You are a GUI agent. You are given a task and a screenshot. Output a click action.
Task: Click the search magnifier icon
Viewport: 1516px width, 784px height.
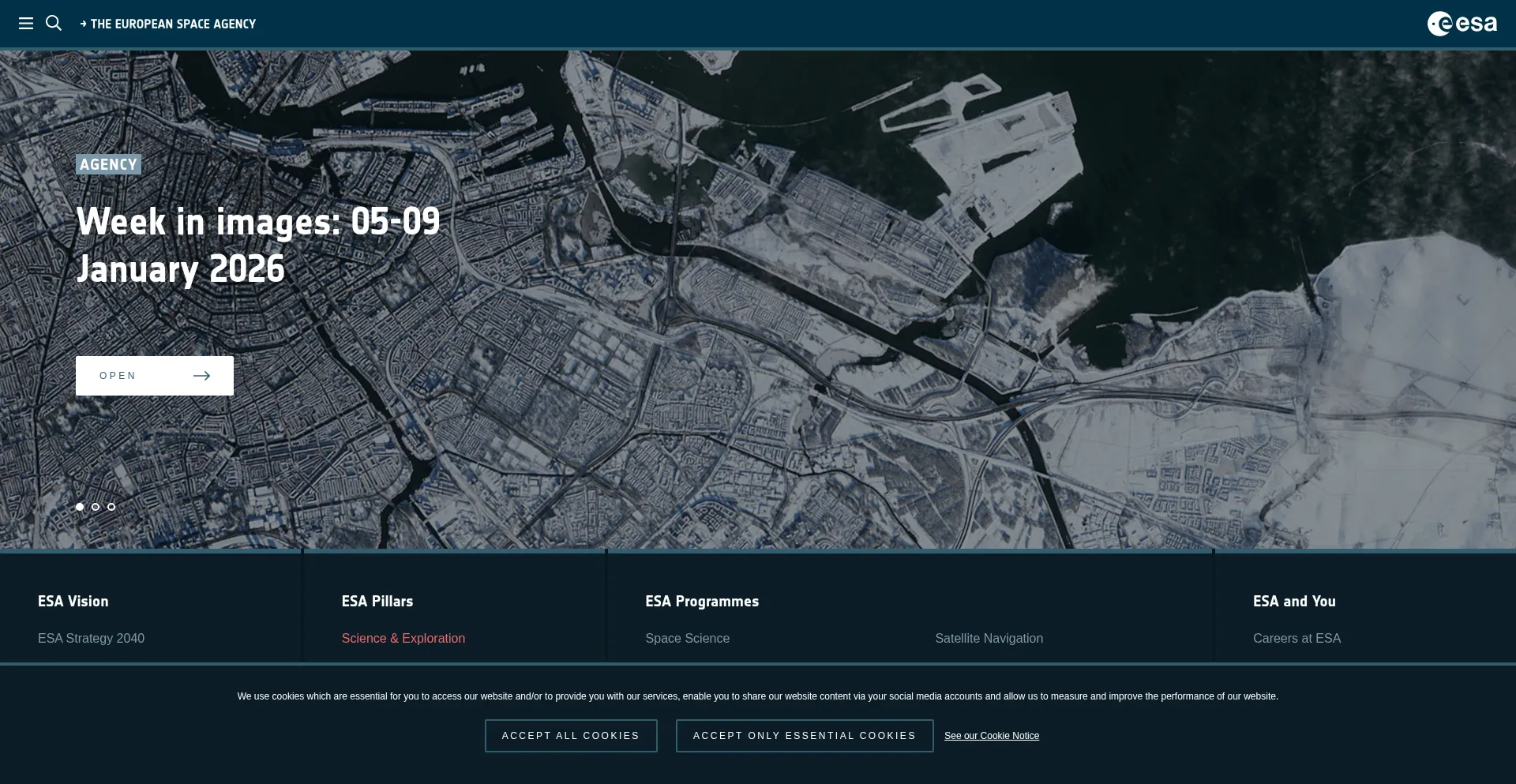tap(54, 24)
